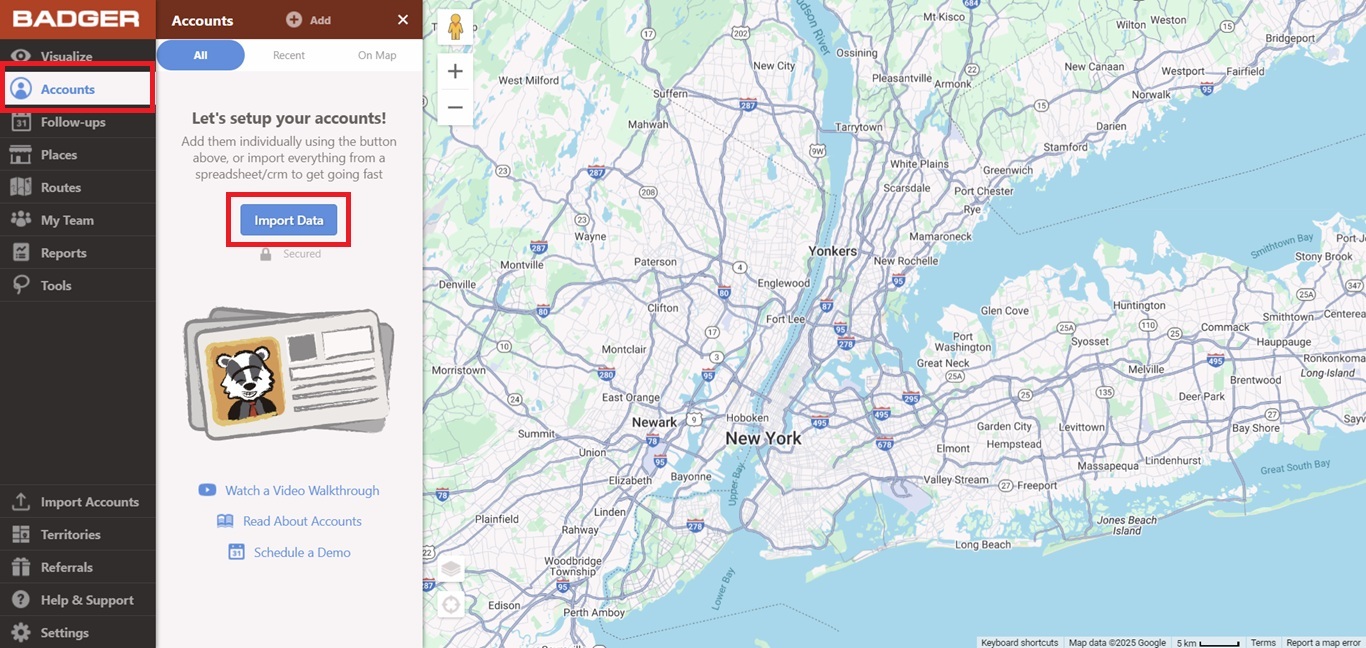
Task: Click Report a map error
Action: pos(1323,643)
